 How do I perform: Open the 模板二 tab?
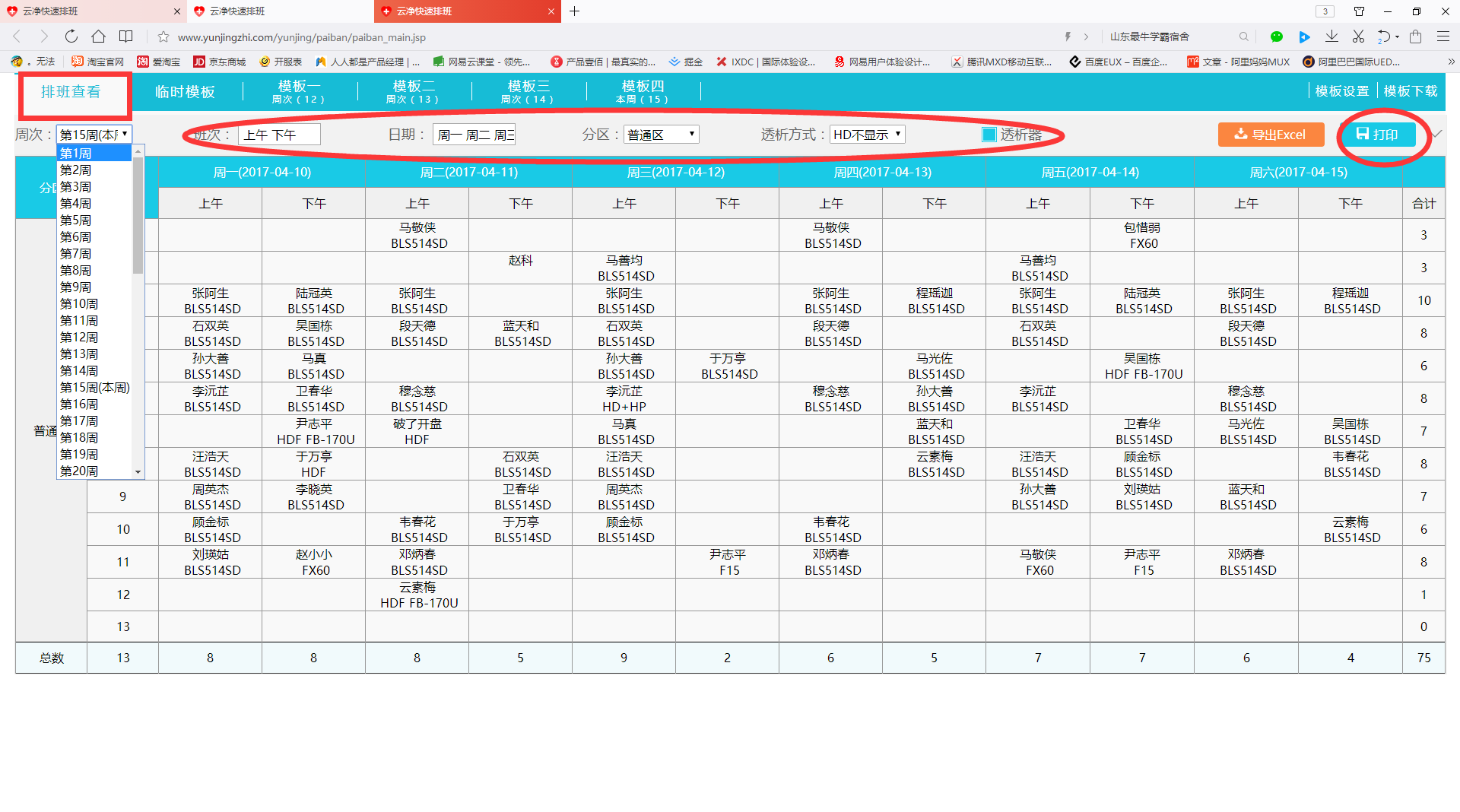pos(414,92)
